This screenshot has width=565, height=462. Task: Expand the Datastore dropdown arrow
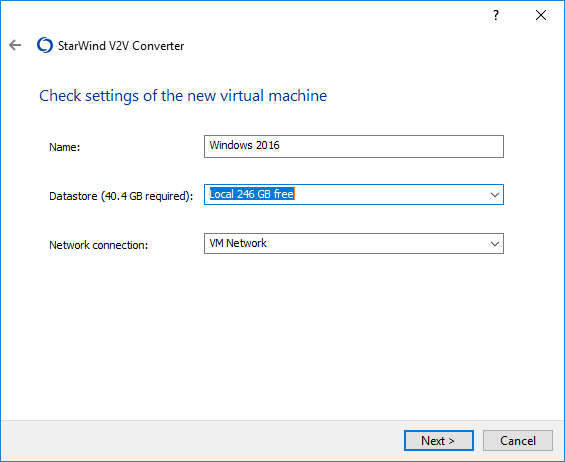click(x=495, y=195)
